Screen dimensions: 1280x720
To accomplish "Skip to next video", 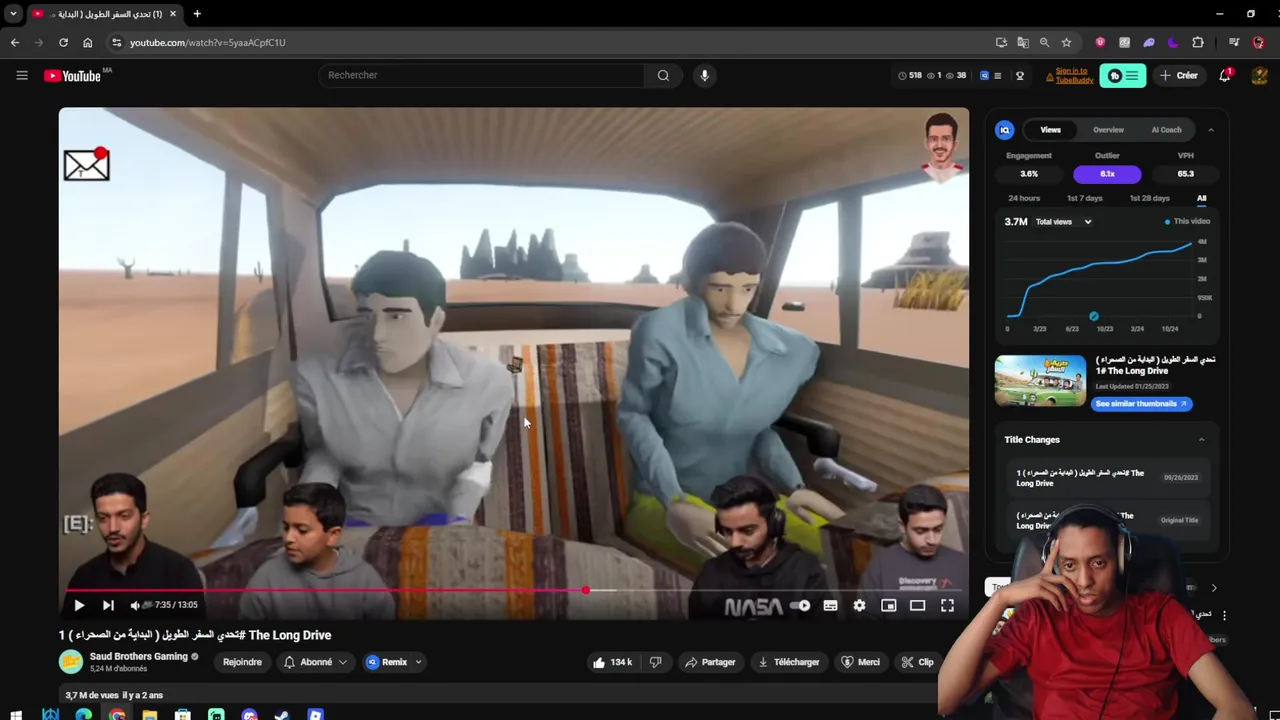I will [108, 605].
